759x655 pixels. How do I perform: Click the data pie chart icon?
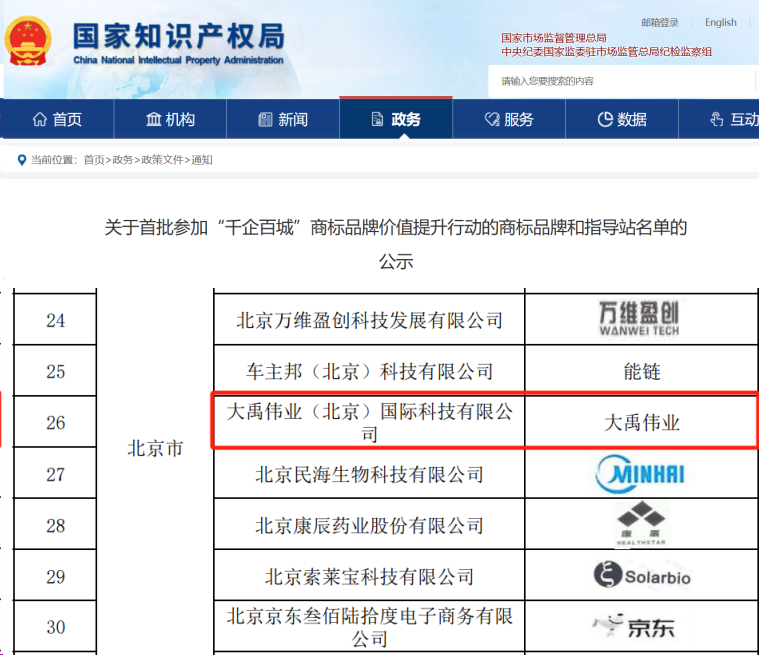click(605, 119)
